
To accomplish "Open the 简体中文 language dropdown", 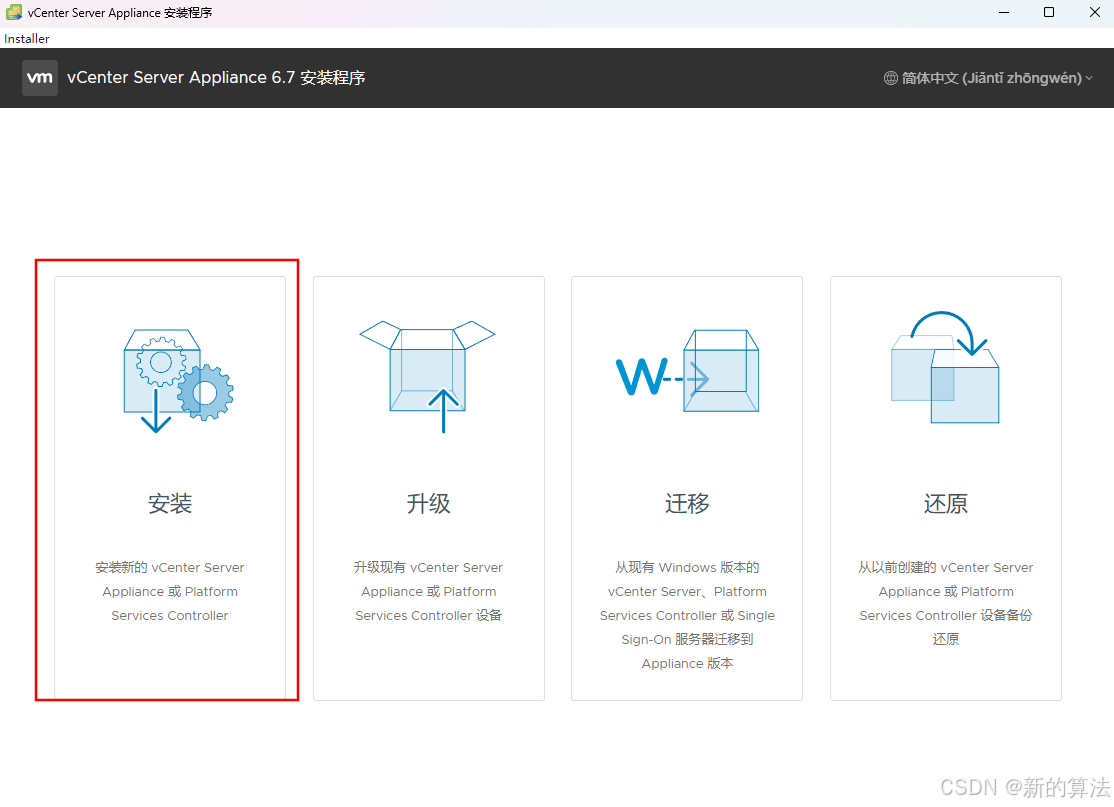I will click(x=988, y=78).
